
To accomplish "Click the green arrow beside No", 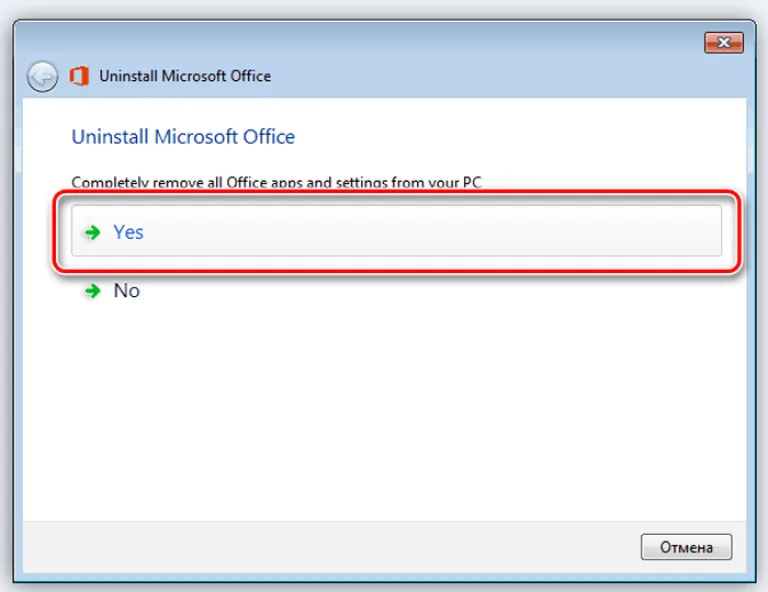I will (x=92, y=291).
